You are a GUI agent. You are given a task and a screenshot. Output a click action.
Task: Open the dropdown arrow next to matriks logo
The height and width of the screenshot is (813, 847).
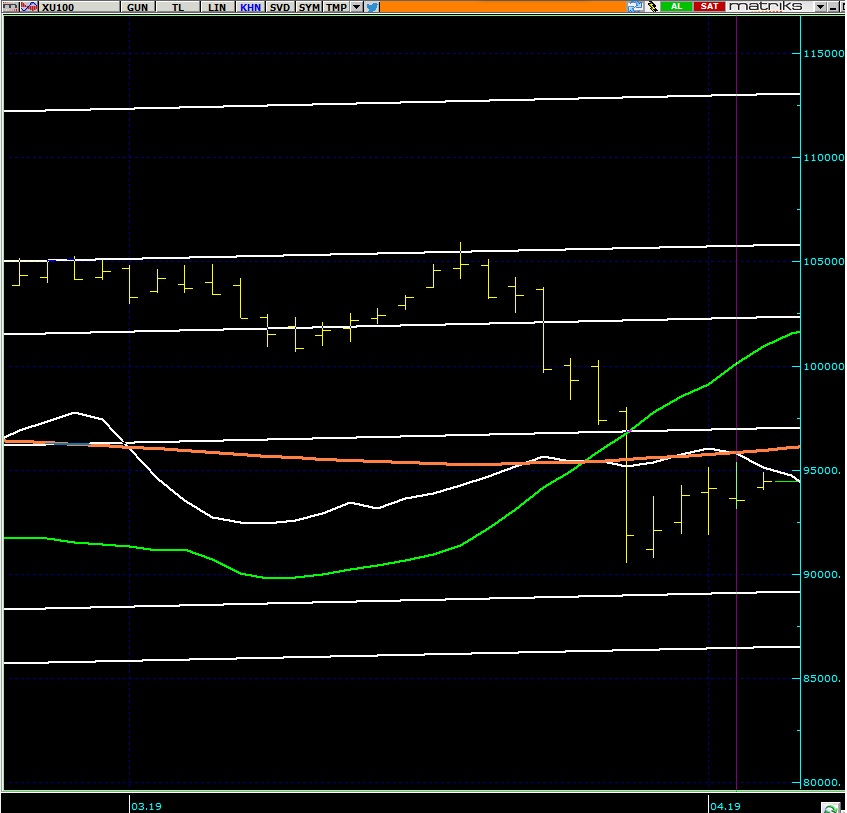pos(820,7)
